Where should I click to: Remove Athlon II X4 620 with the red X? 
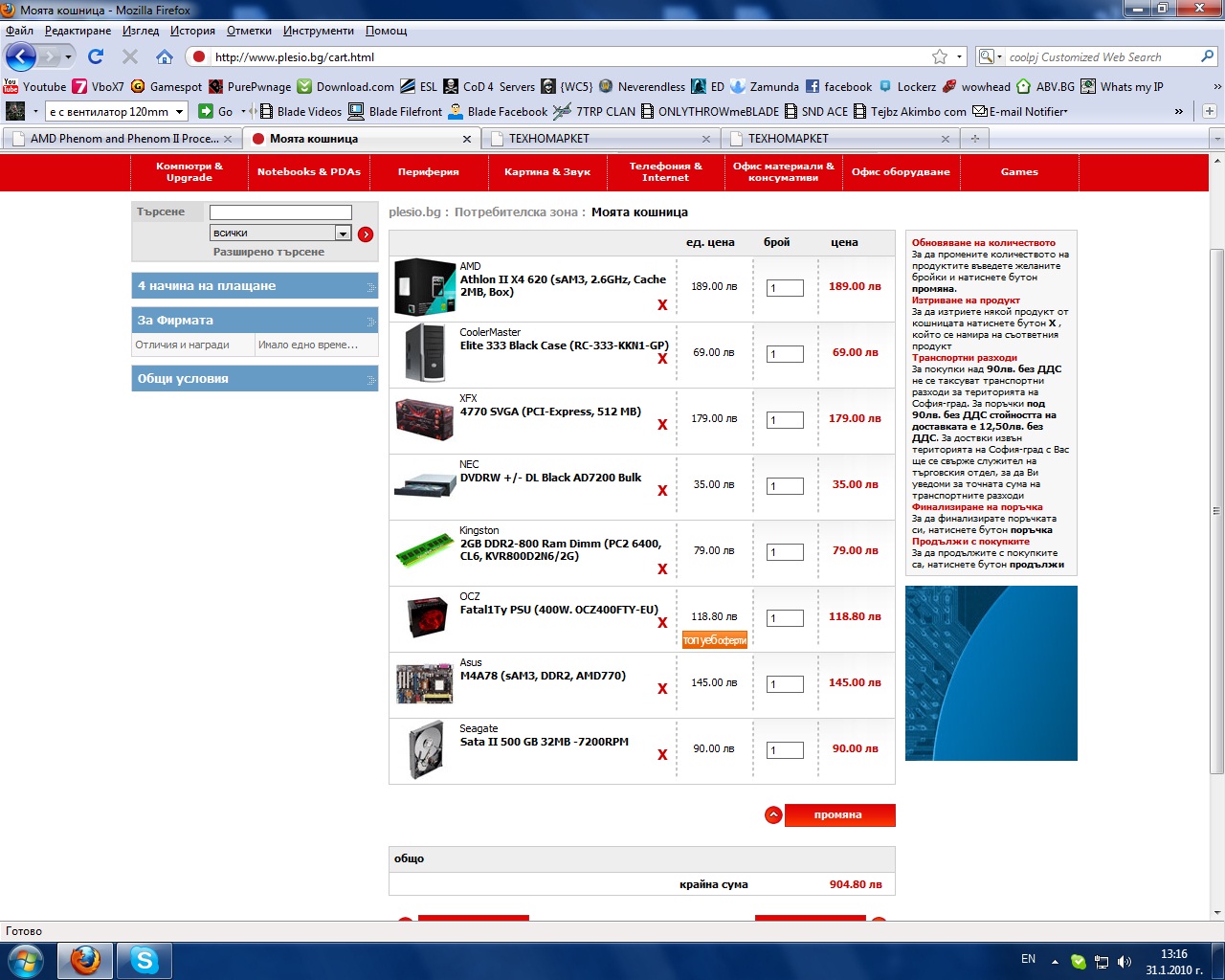click(662, 305)
